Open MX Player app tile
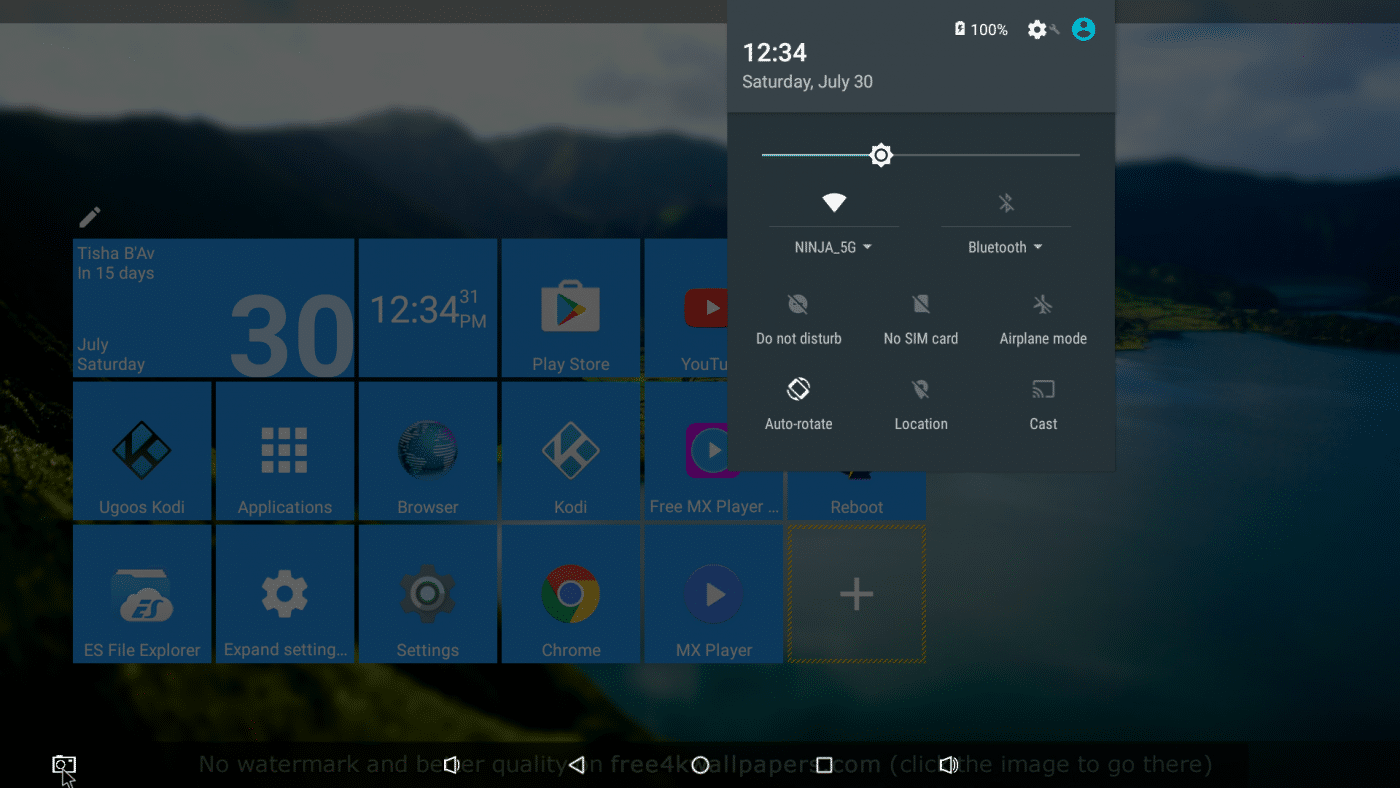Screen dimensions: 1400x788 [714, 594]
